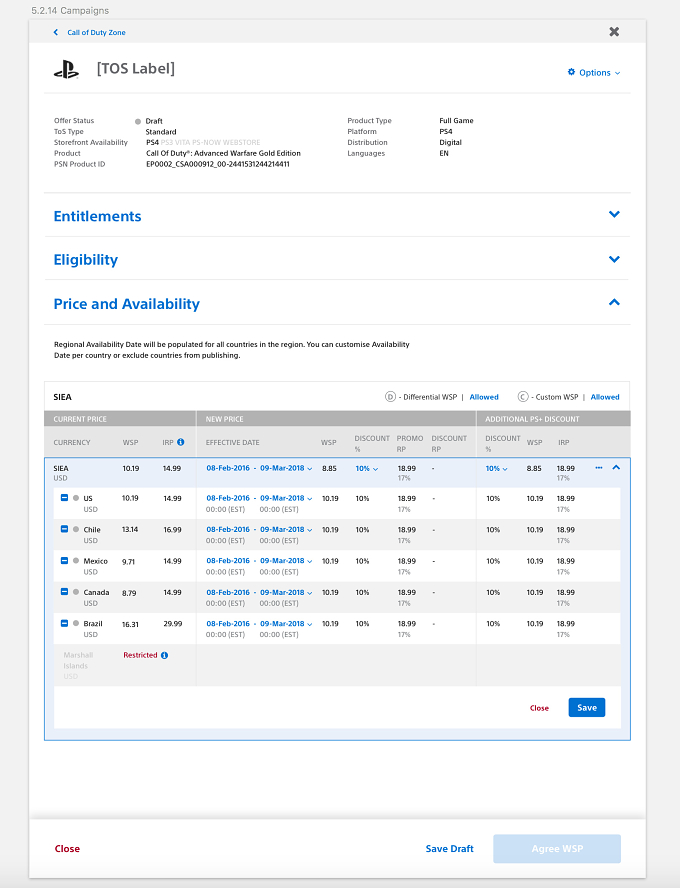Click the Restricted info icon for Marshall Islands
This screenshot has width=680, height=888.
164,655
